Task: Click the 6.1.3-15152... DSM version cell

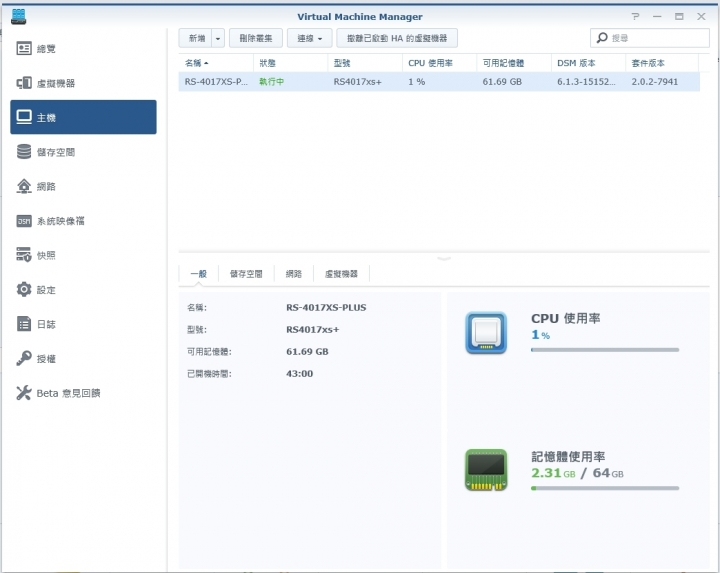Action: coord(586,82)
